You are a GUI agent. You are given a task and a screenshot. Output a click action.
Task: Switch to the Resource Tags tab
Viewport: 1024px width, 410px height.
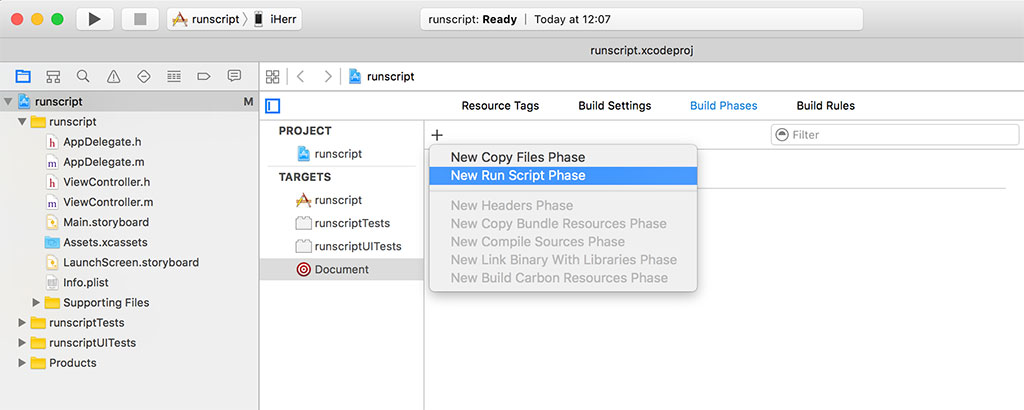tap(500, 106)
